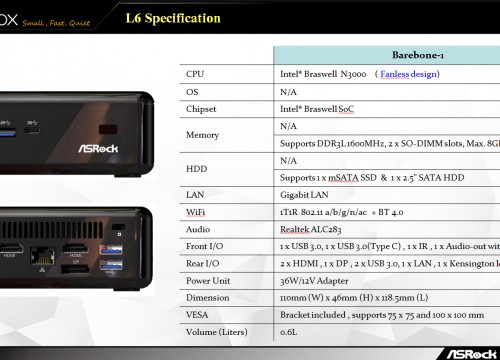Select the "Gigabit LAN" value
This screenshot has height=360, width=500.
pos(304,195)
